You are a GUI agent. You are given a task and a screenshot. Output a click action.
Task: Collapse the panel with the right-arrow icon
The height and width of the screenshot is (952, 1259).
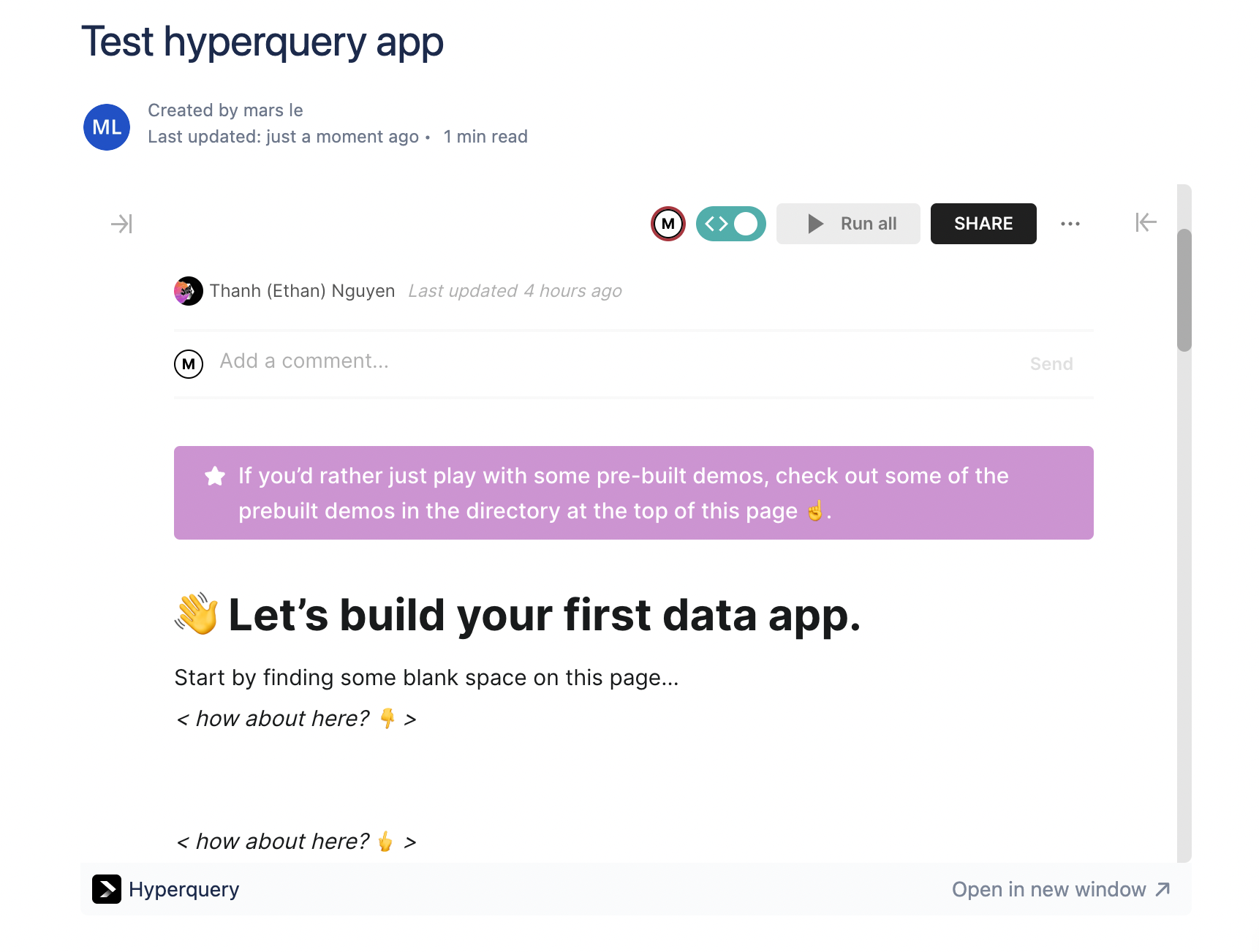(121, 224)
